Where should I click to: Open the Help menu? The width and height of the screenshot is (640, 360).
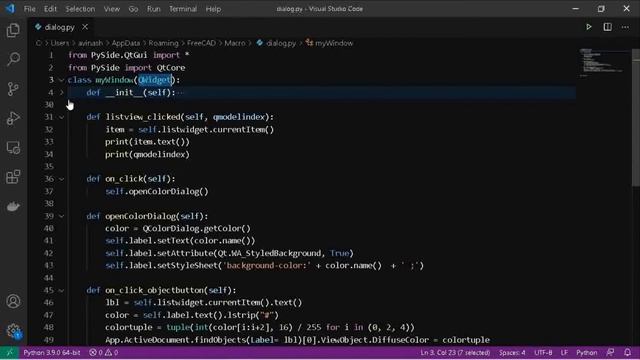213,9
